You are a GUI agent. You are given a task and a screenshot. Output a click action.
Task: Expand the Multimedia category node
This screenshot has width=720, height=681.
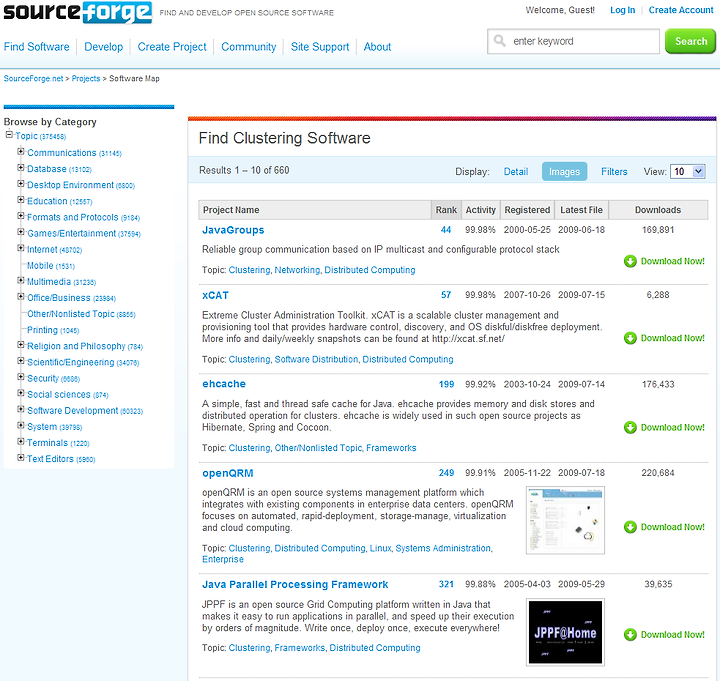click(x=21, y=280)
